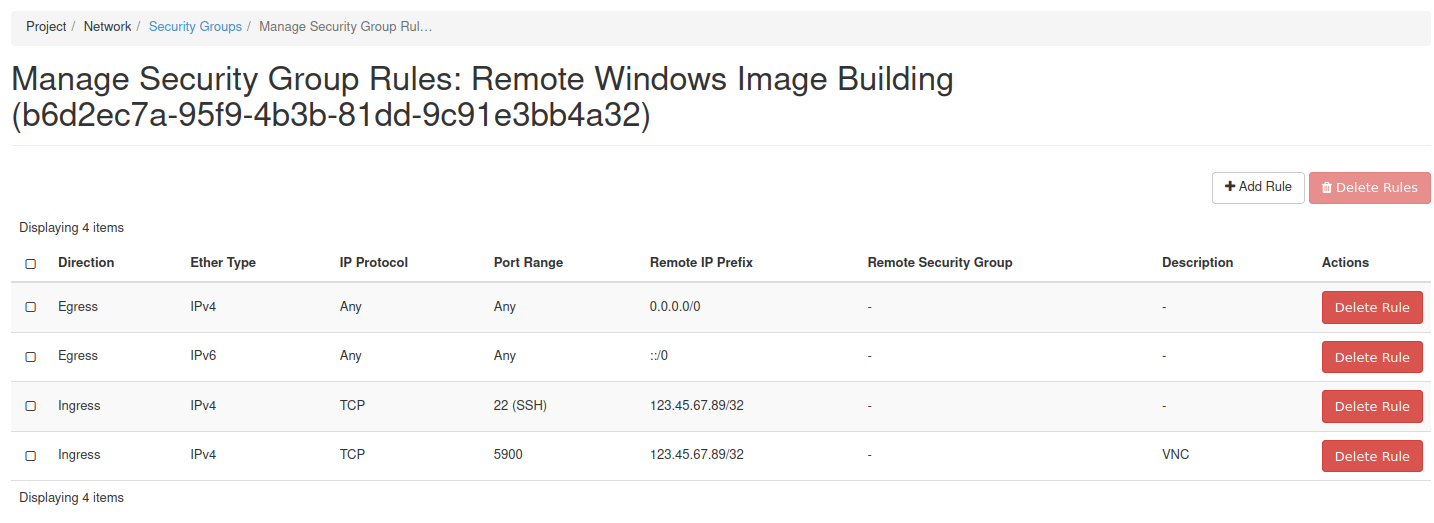Click the Manage Security Group Rul… breadcrumb
Screen dimensions: 1434x523
coord(345,27)
